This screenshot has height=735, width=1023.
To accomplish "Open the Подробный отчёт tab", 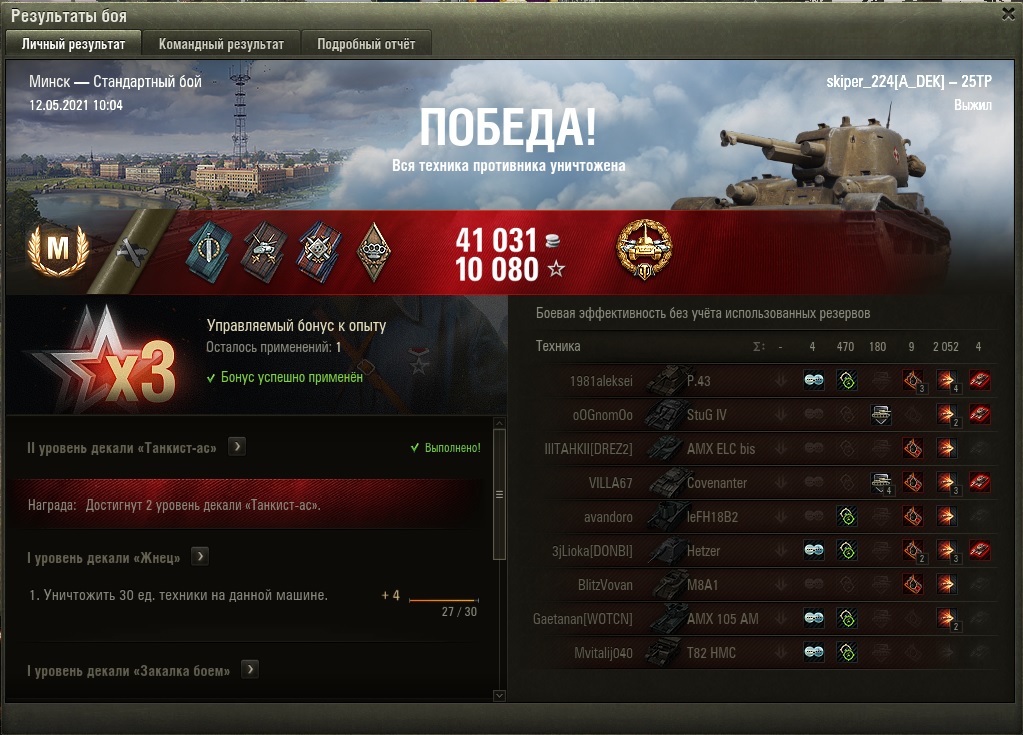I will click(366, 44).
